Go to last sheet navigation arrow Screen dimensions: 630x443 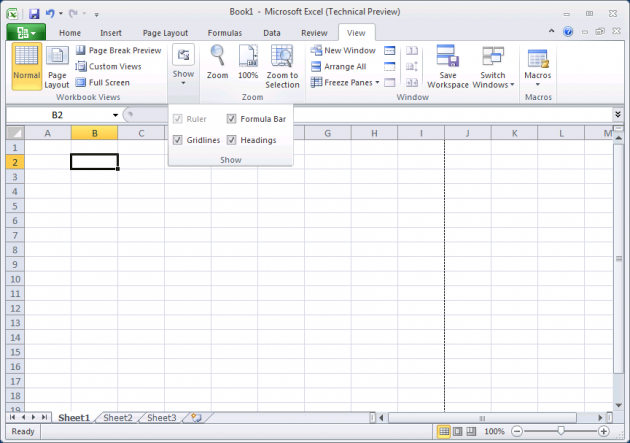pyautogui.click(x=44, y=417)
